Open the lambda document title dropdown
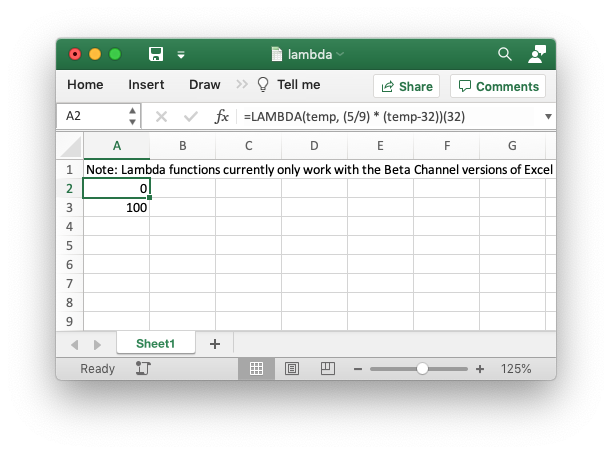The width and height of the screenshot is (612, 454). click(340, 54)
